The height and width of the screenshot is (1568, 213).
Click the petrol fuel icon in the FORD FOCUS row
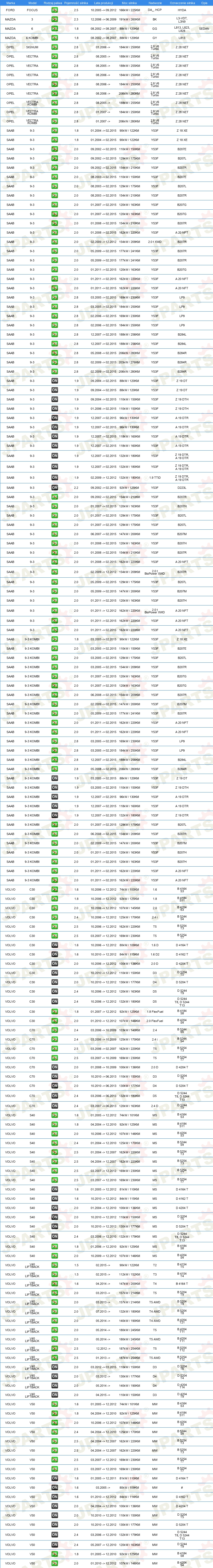coord(55,10)
